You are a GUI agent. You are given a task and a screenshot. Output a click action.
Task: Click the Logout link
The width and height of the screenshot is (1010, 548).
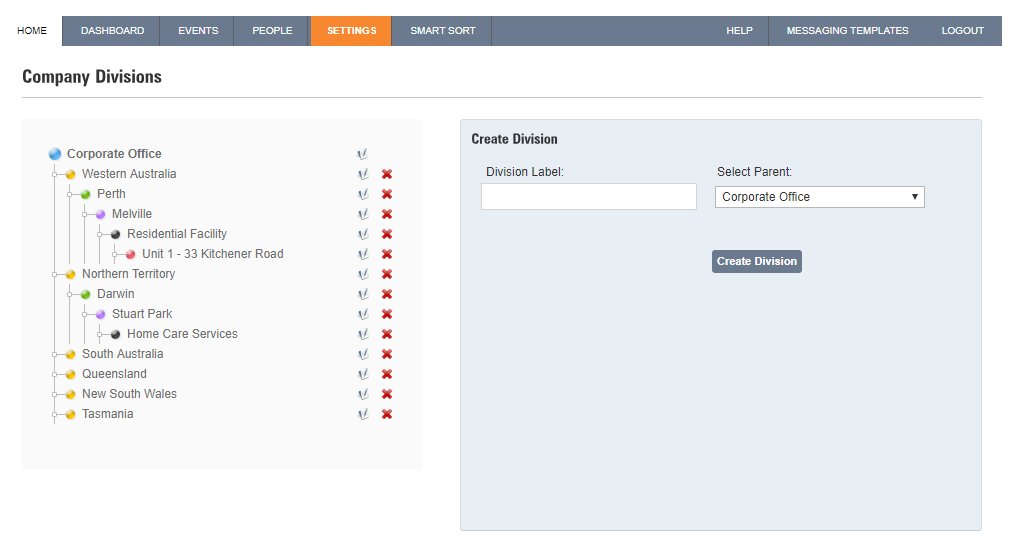click(x=962, y=31)
